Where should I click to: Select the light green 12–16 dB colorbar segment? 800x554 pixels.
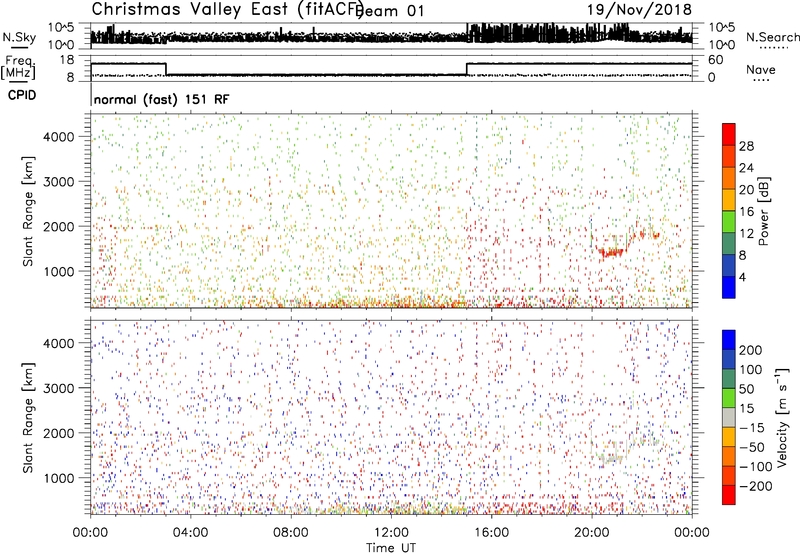tap(729, 221)
